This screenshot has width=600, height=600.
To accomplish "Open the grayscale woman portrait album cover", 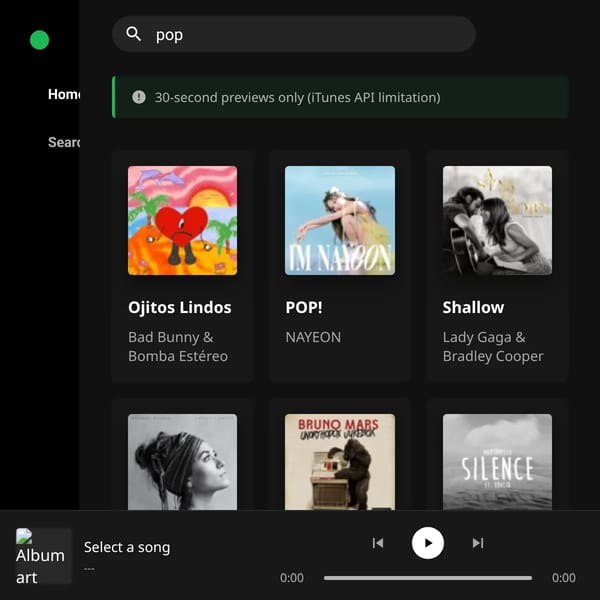I will pyautogui.click(x=183, y=462).
